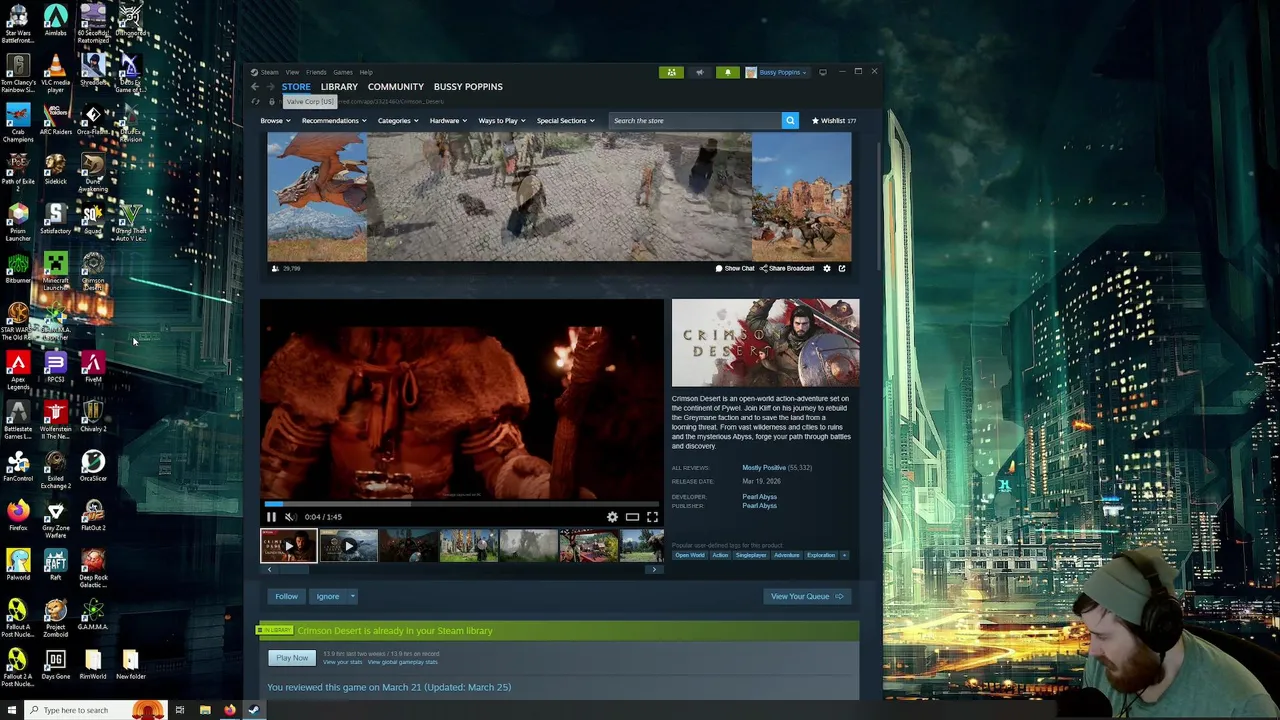Seek along the trailer progress bar

461,505
